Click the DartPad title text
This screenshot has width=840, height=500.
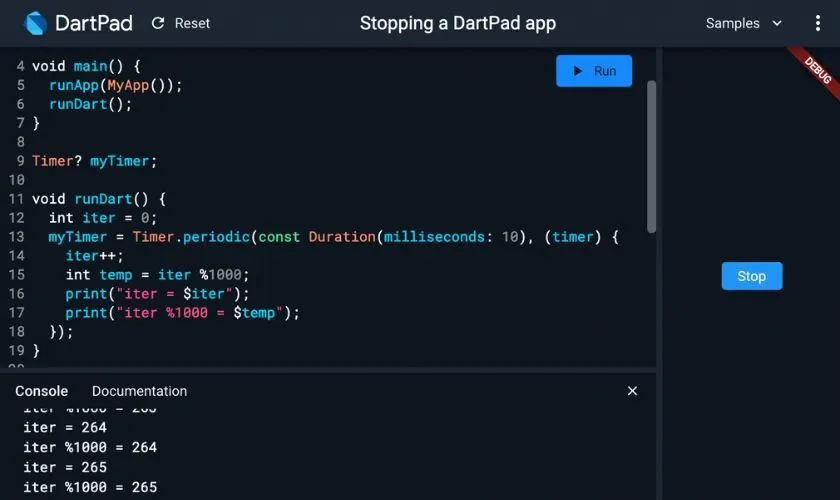[x=93, y=23]
